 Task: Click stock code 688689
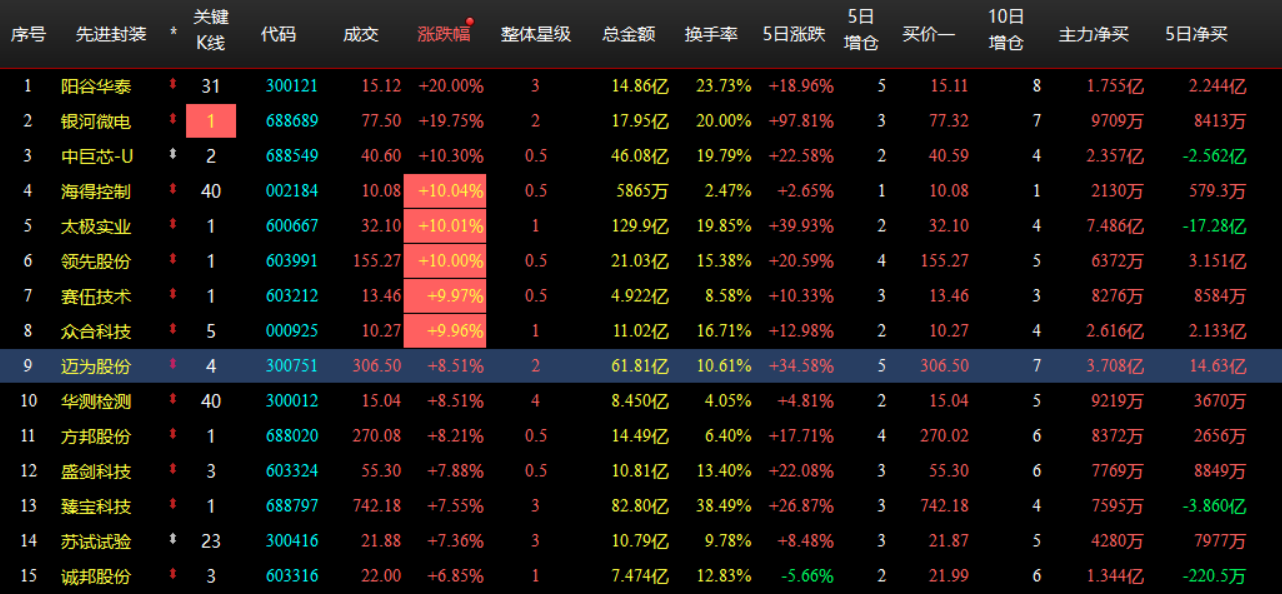292,122
